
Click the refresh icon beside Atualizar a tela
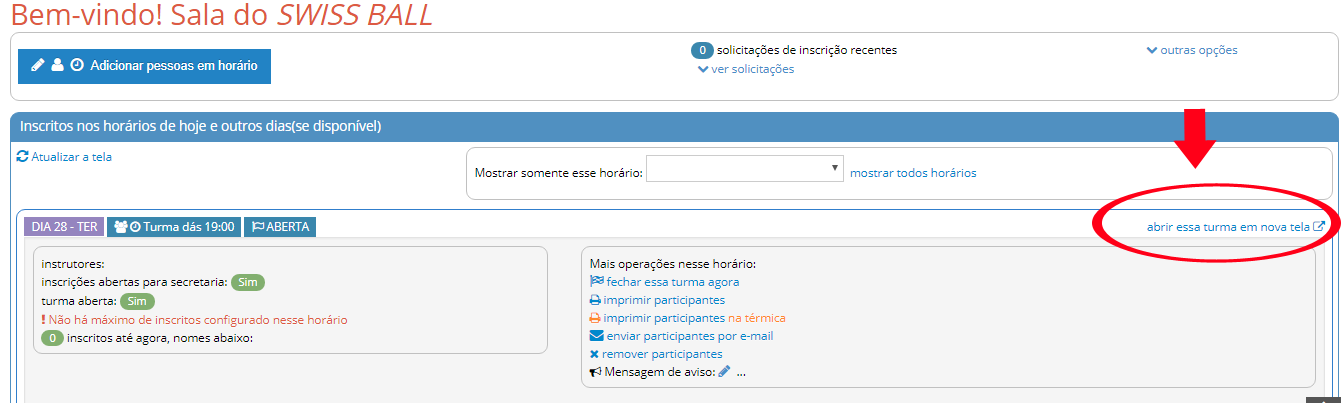(23, 157)
